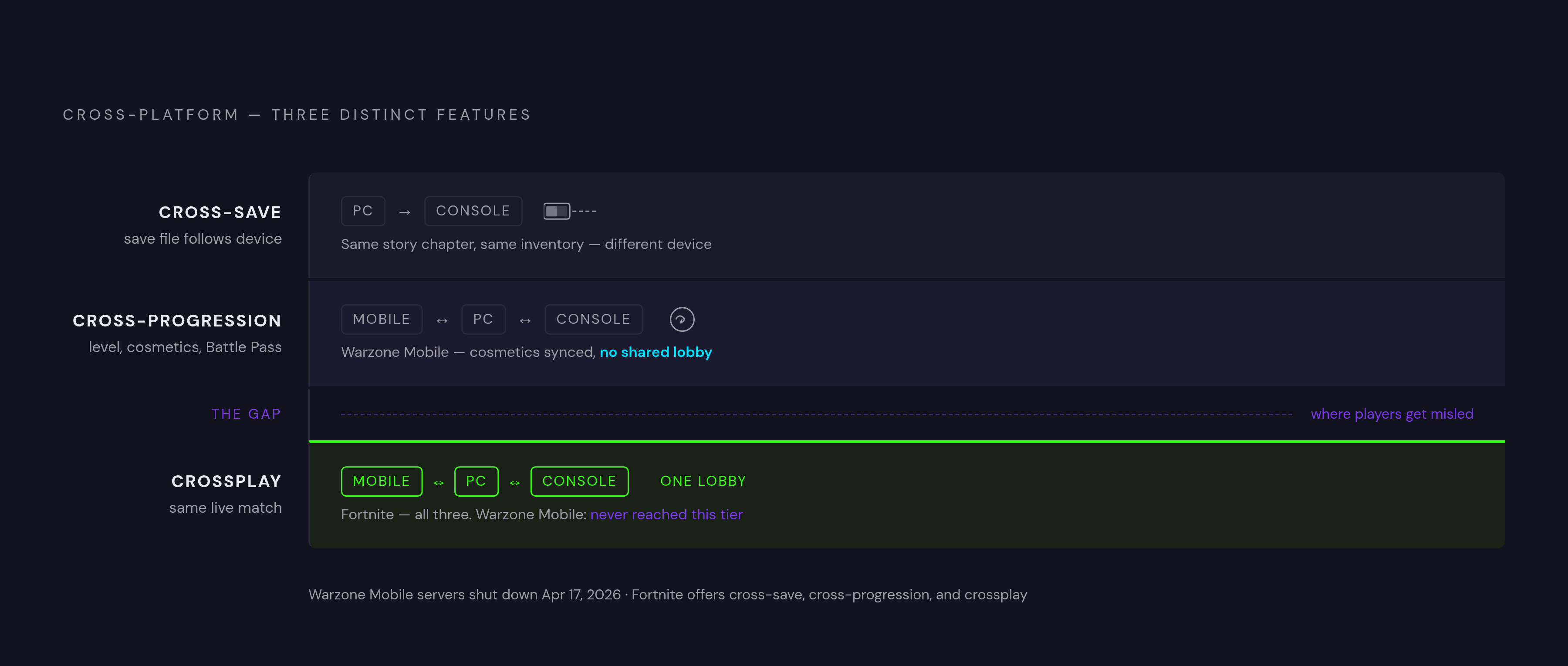Click the ONE LOBBY label
Screen dimensions: 1568x666
tap(703, 481)
